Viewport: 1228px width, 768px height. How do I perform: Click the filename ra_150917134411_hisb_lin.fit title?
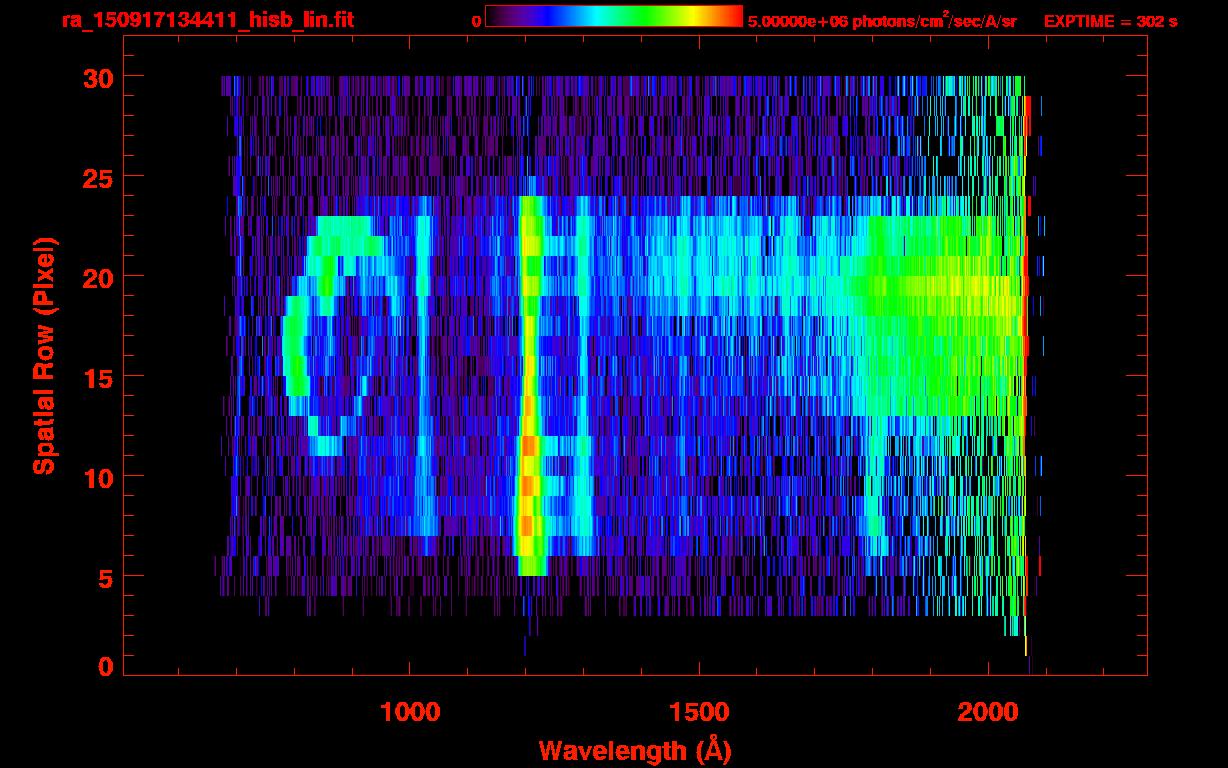click(x=207, y=20)
